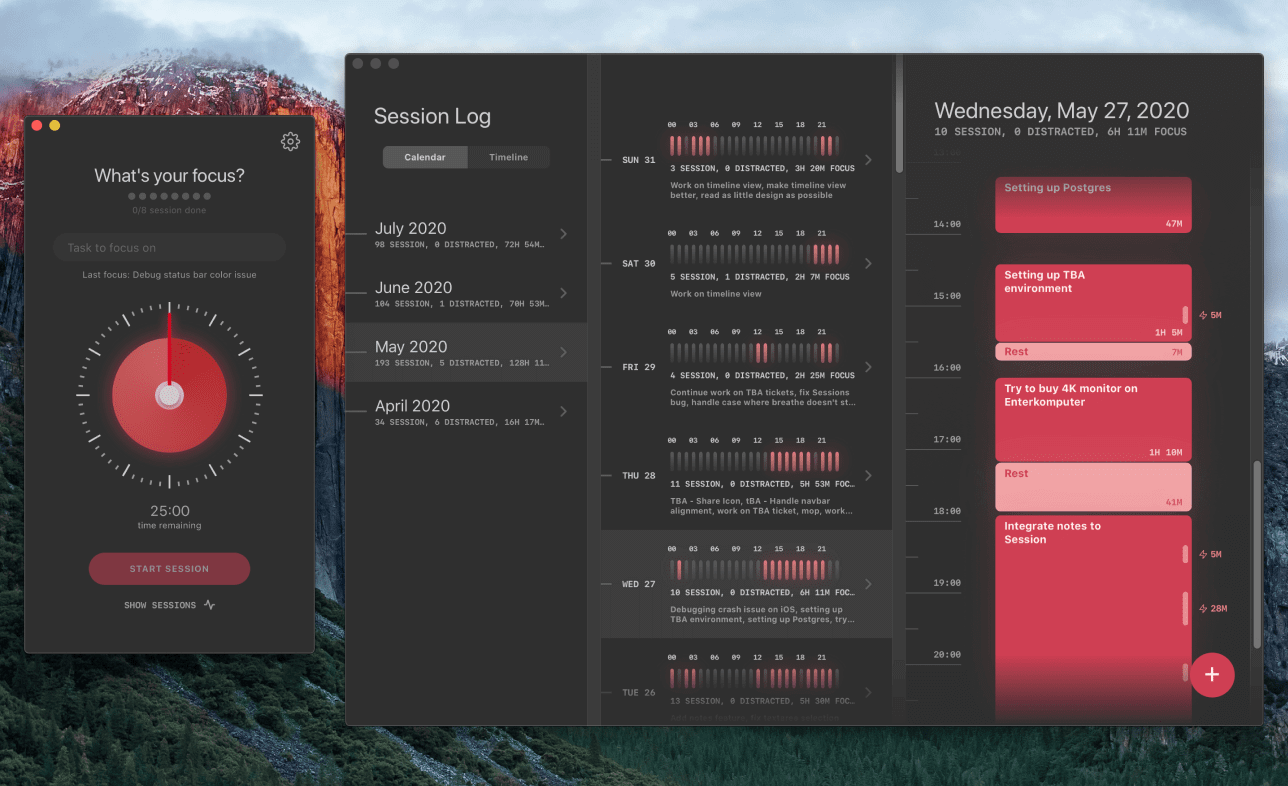Viewport: 1288px width, 786px height.
Task: Open SUN 31 day details chevron
Action: coord(868,160)
